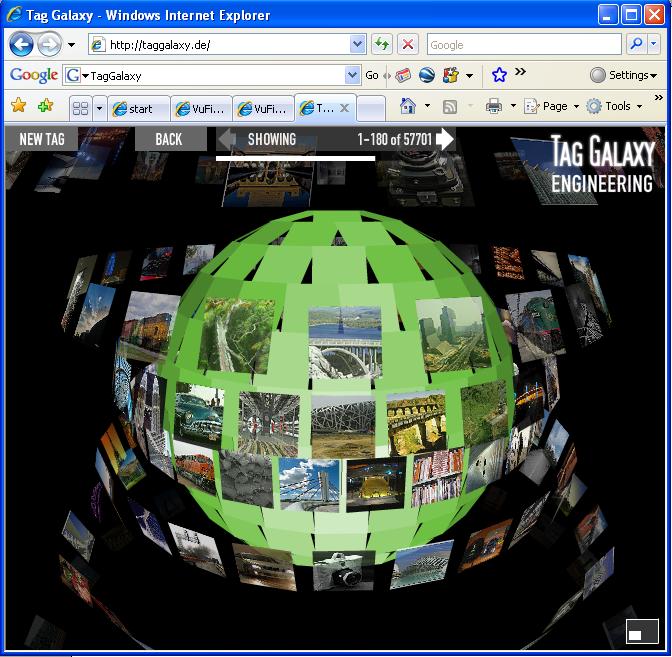Switch to the second VuFi tab
672x657 pixels.
coord(264,109)
